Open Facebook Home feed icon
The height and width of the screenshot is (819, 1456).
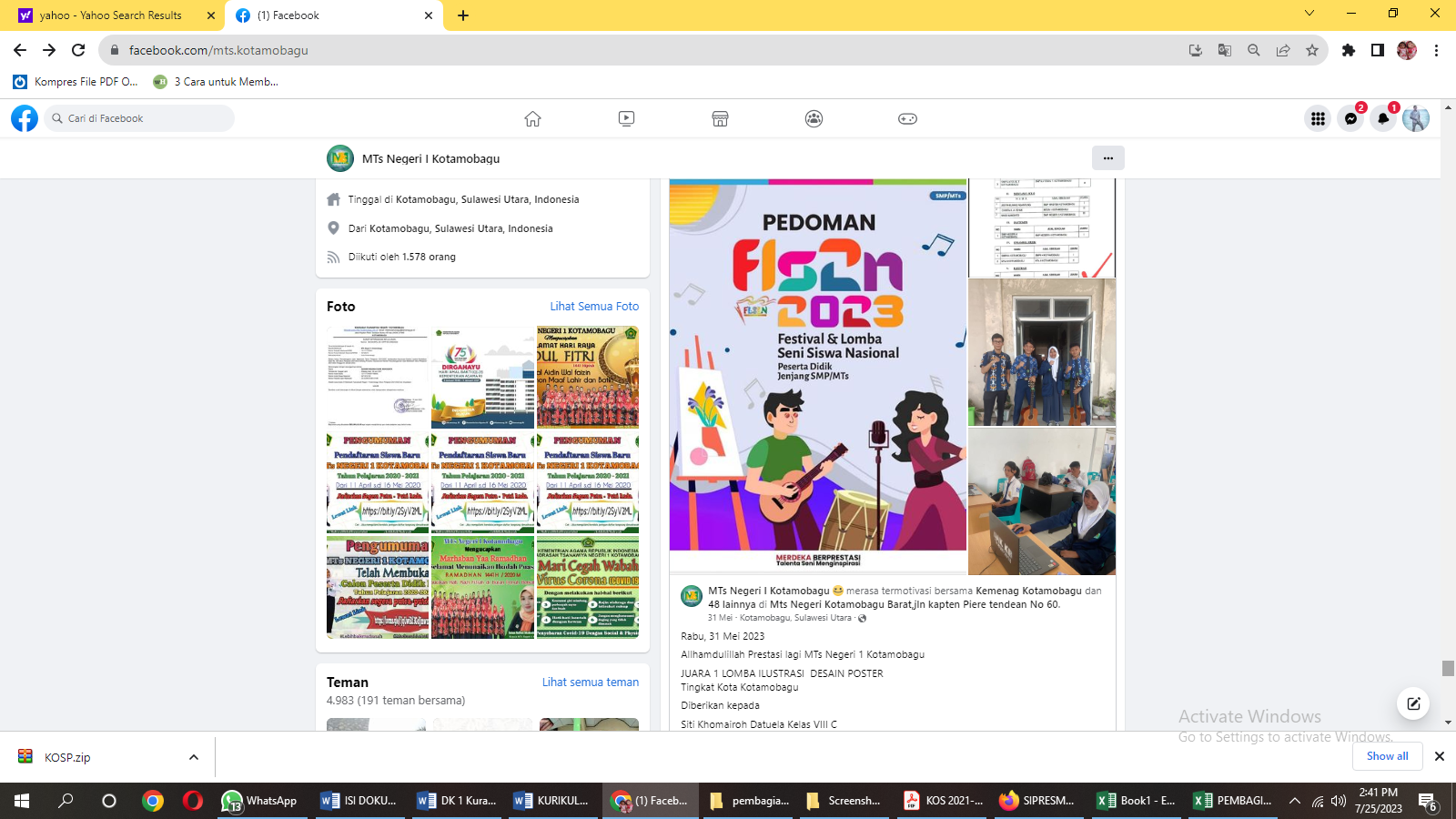[x=532, y=118]
